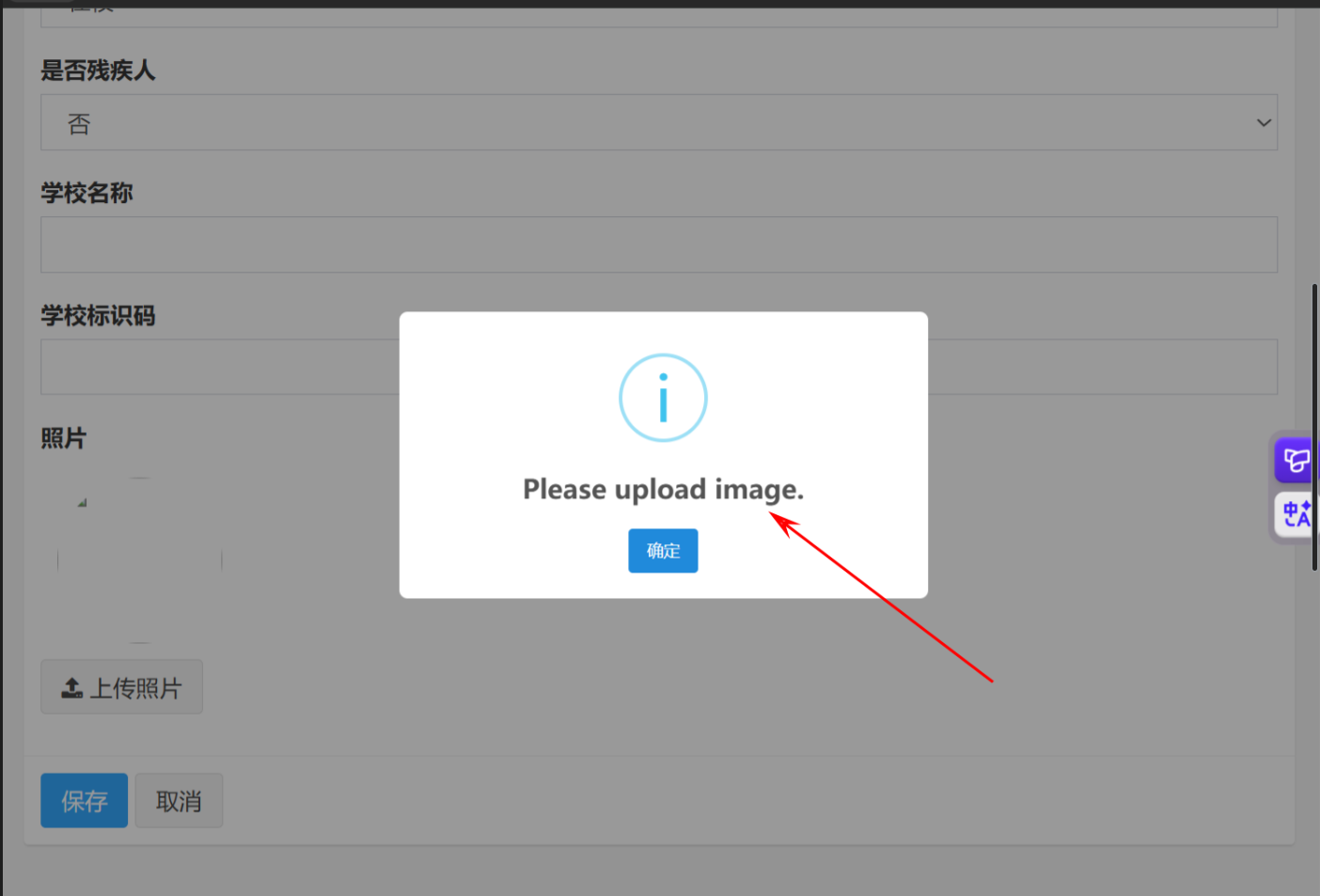This screenshot has width=1320, height=896.
Task: Click the 上传照片 upload photo button
Action: (121, 687)
